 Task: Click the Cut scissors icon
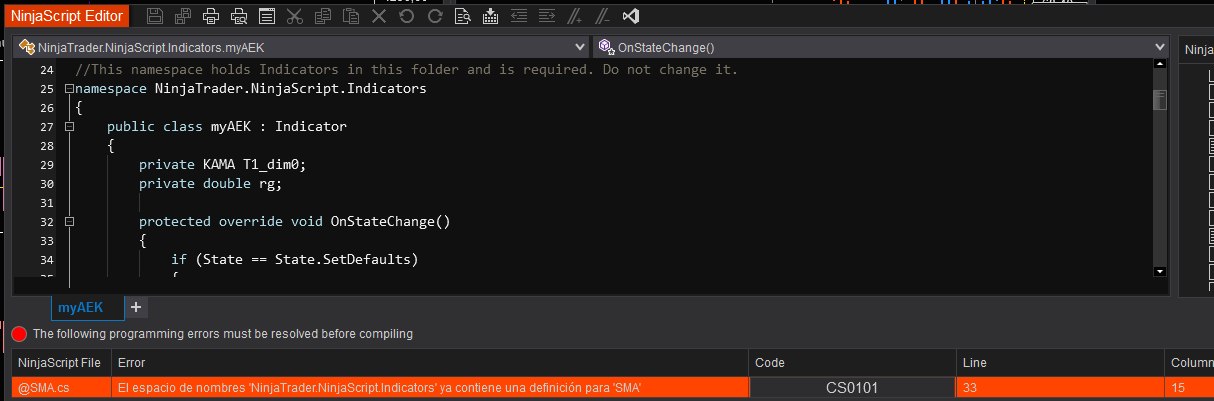294,16
